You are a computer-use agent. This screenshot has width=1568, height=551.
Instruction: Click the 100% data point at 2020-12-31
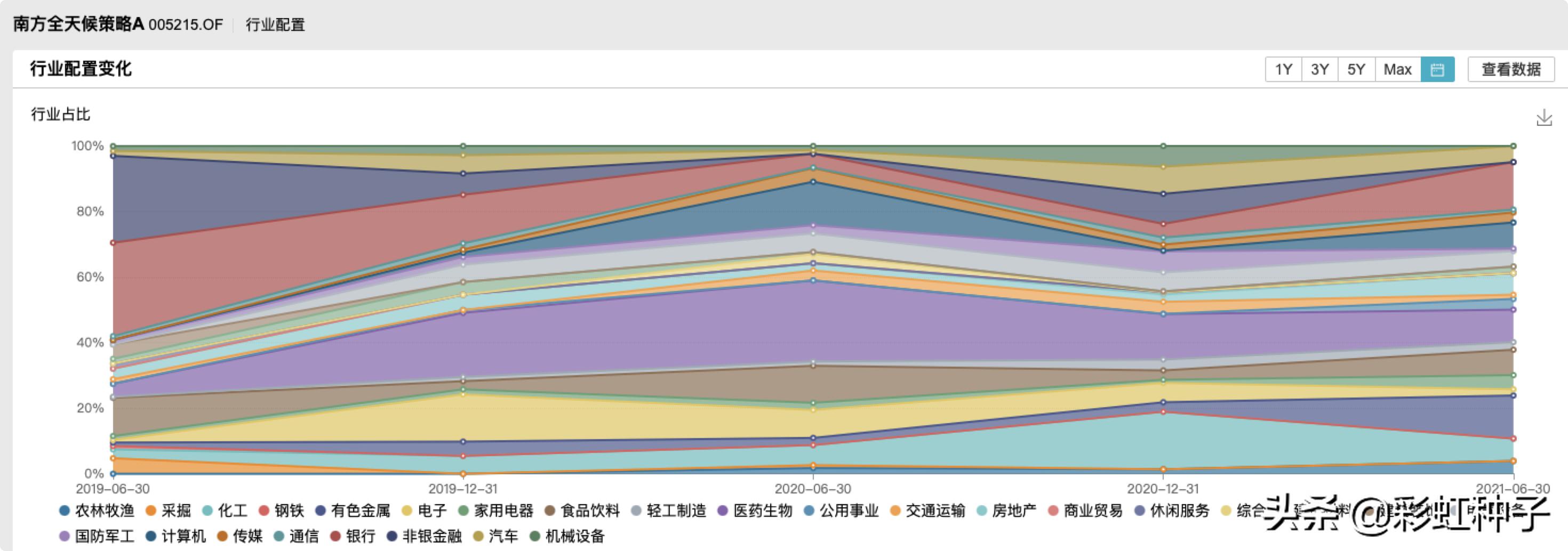[1163, 146]
